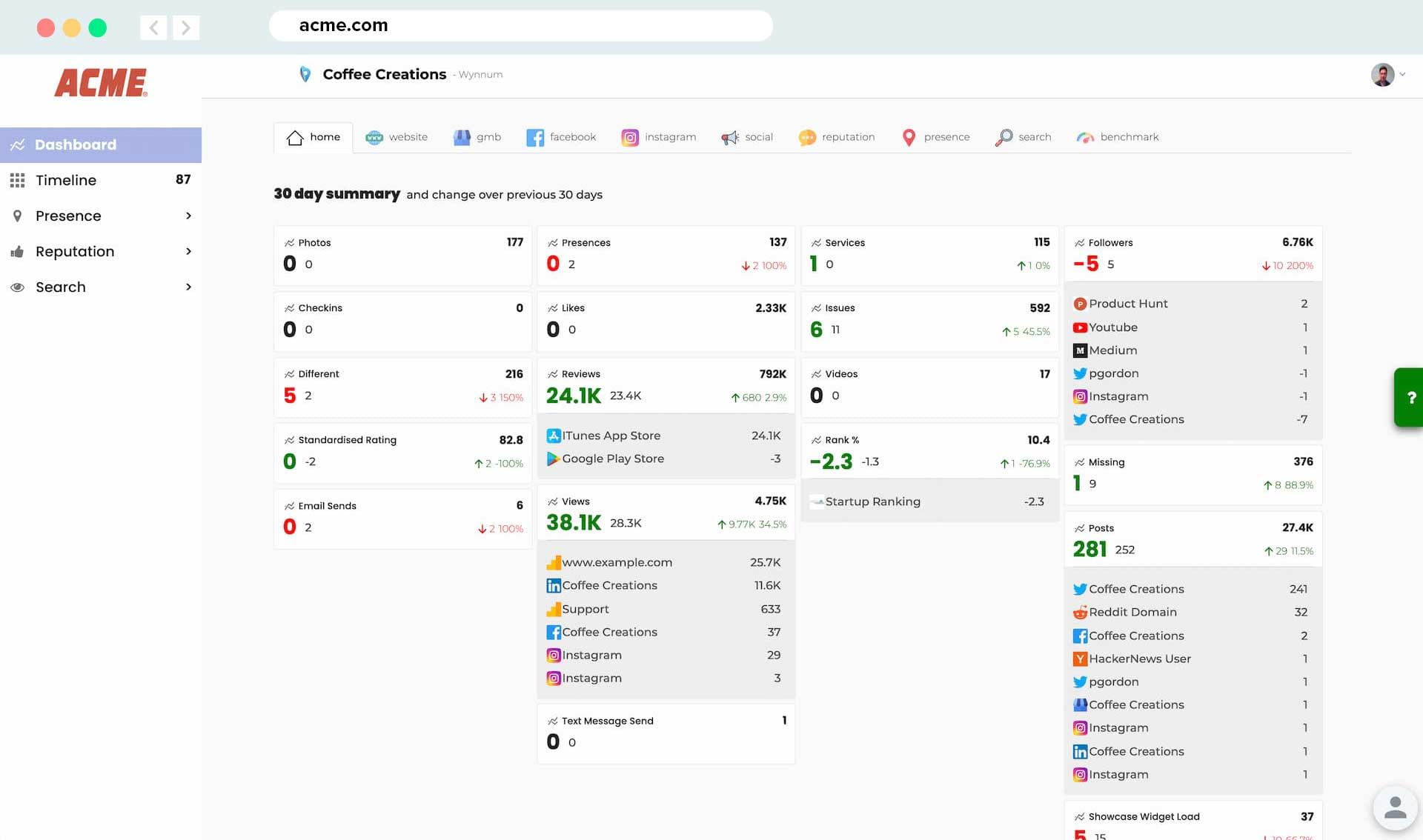The height and width of the screenshot is (840, 1423).
Task: Click the Views chart icon
Action: [553, 502]
